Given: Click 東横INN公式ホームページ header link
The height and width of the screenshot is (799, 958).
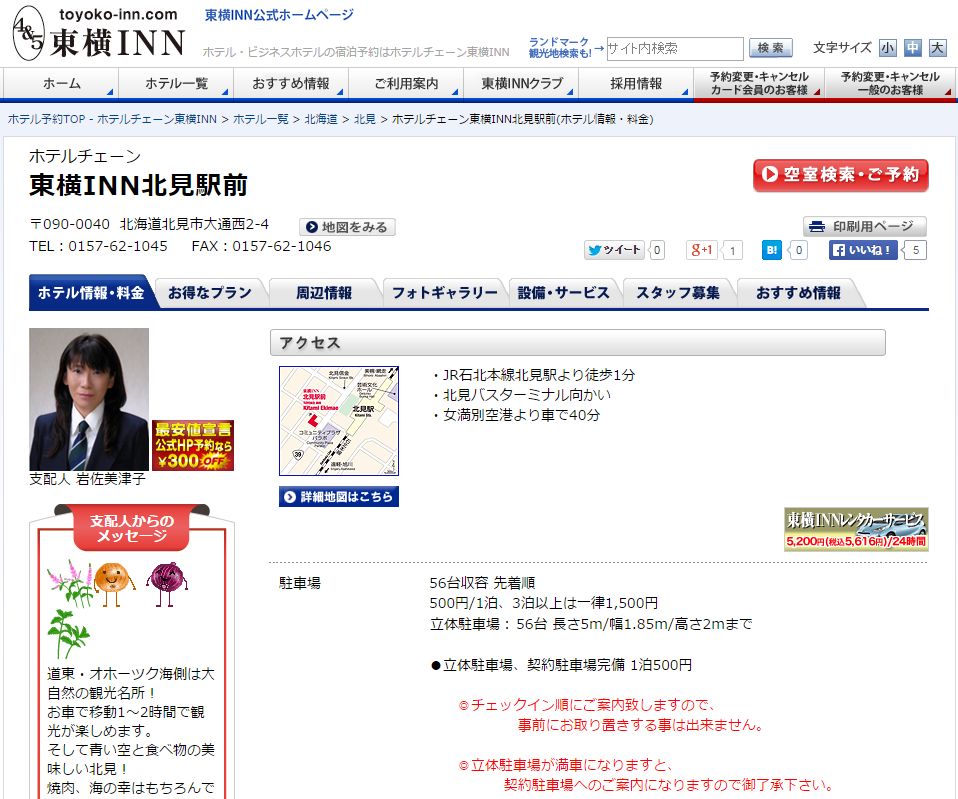Looking at the screenshot, I should pos(279,15).
